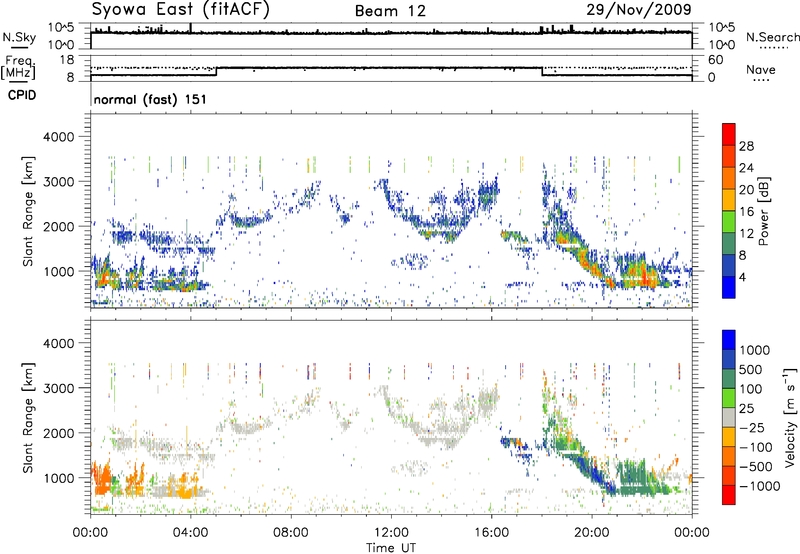
Task: Select the gray −25 to 25 Velocity colorbar segment
Action: [729, 417]
